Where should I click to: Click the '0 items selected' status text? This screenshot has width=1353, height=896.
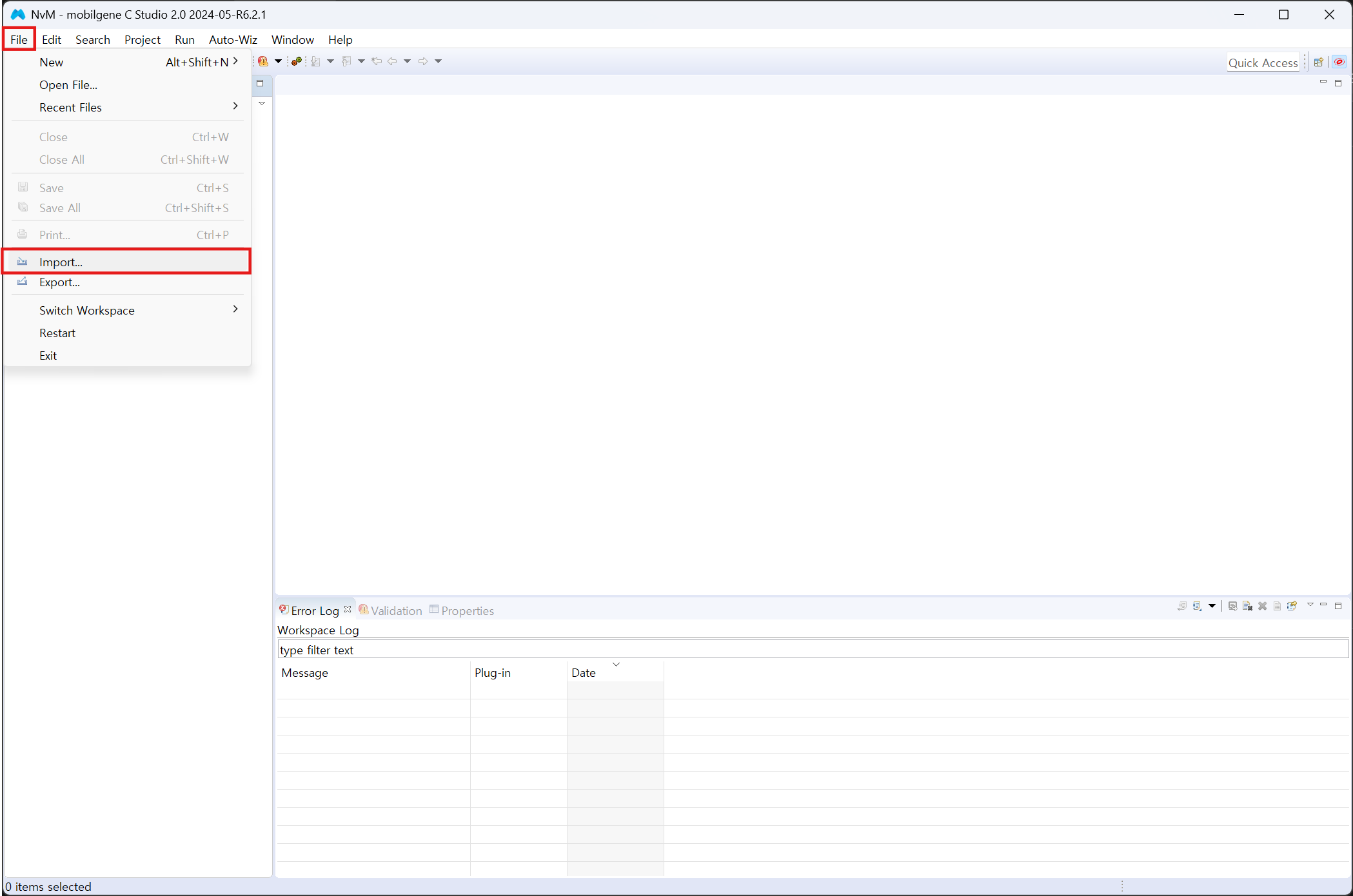pos(48,886)
